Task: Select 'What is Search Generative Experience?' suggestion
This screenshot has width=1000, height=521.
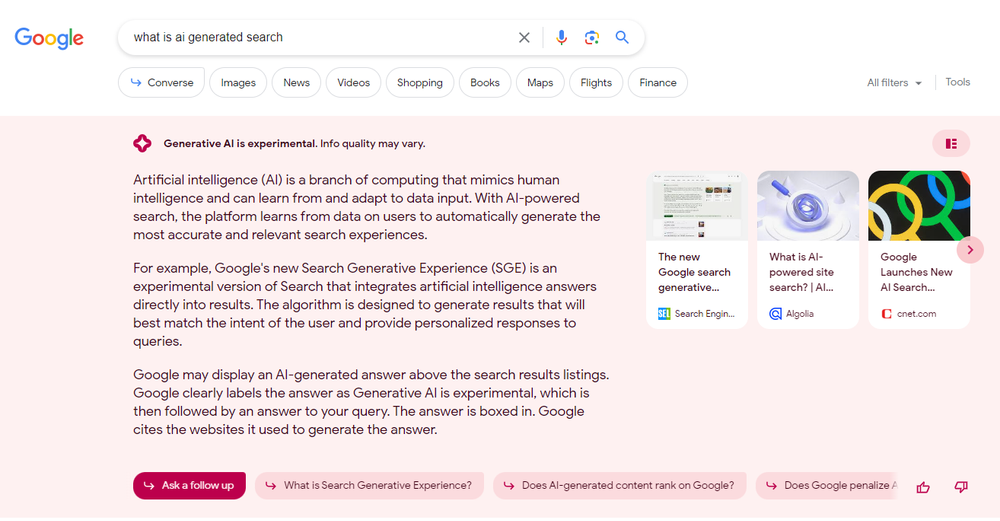Action: [369, 485]
